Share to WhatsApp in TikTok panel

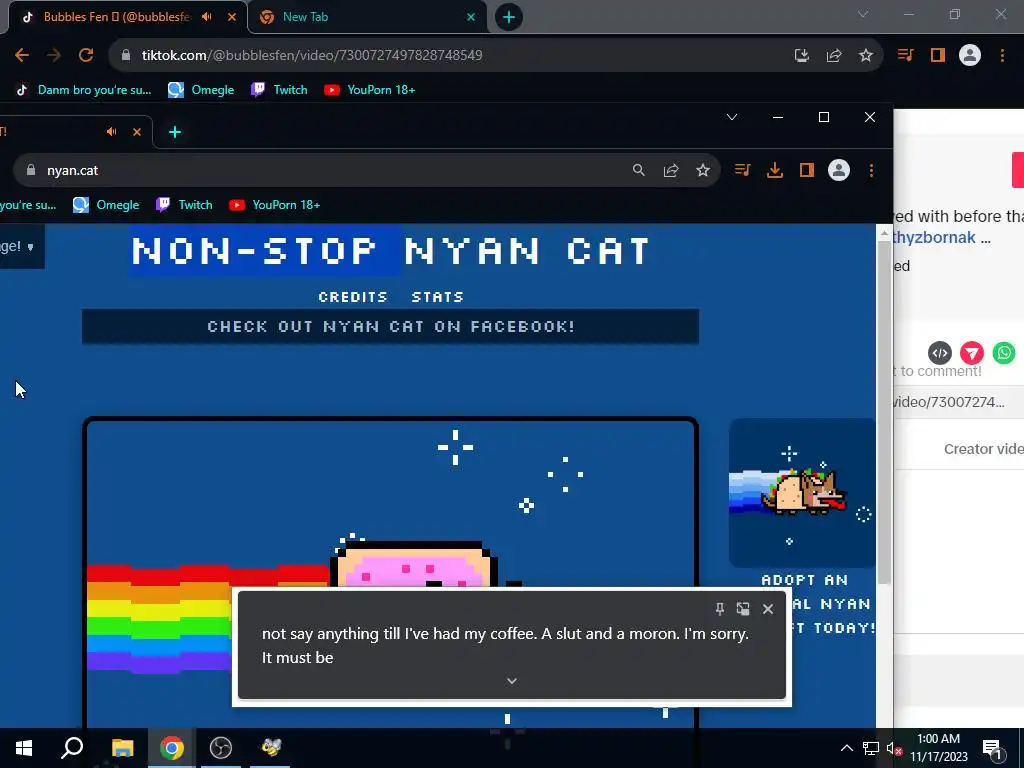click(x=1004, y=353)
